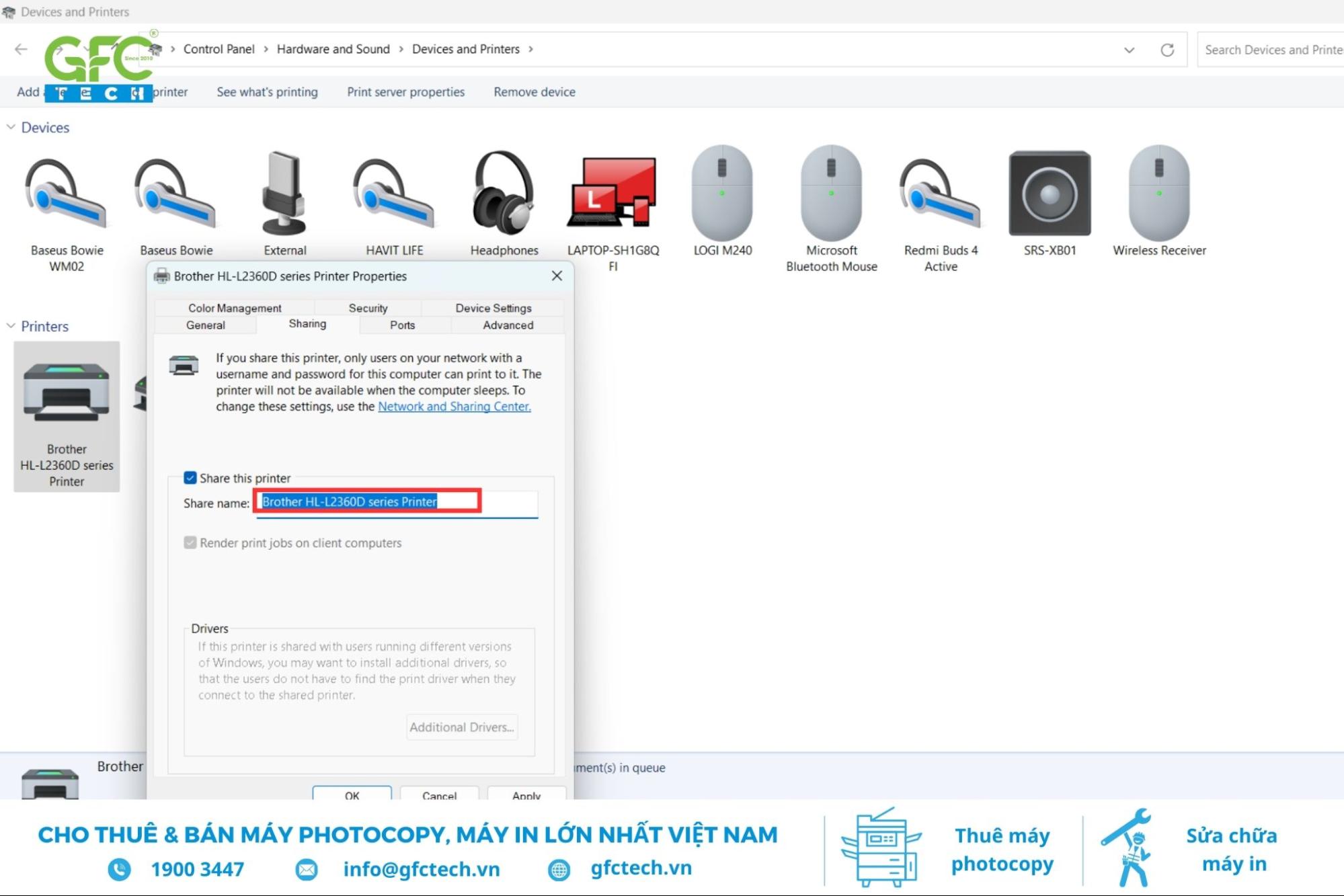Select the HAVIT LIFE headset icon
Screen dimensions: 1344x896
(394, 195)
